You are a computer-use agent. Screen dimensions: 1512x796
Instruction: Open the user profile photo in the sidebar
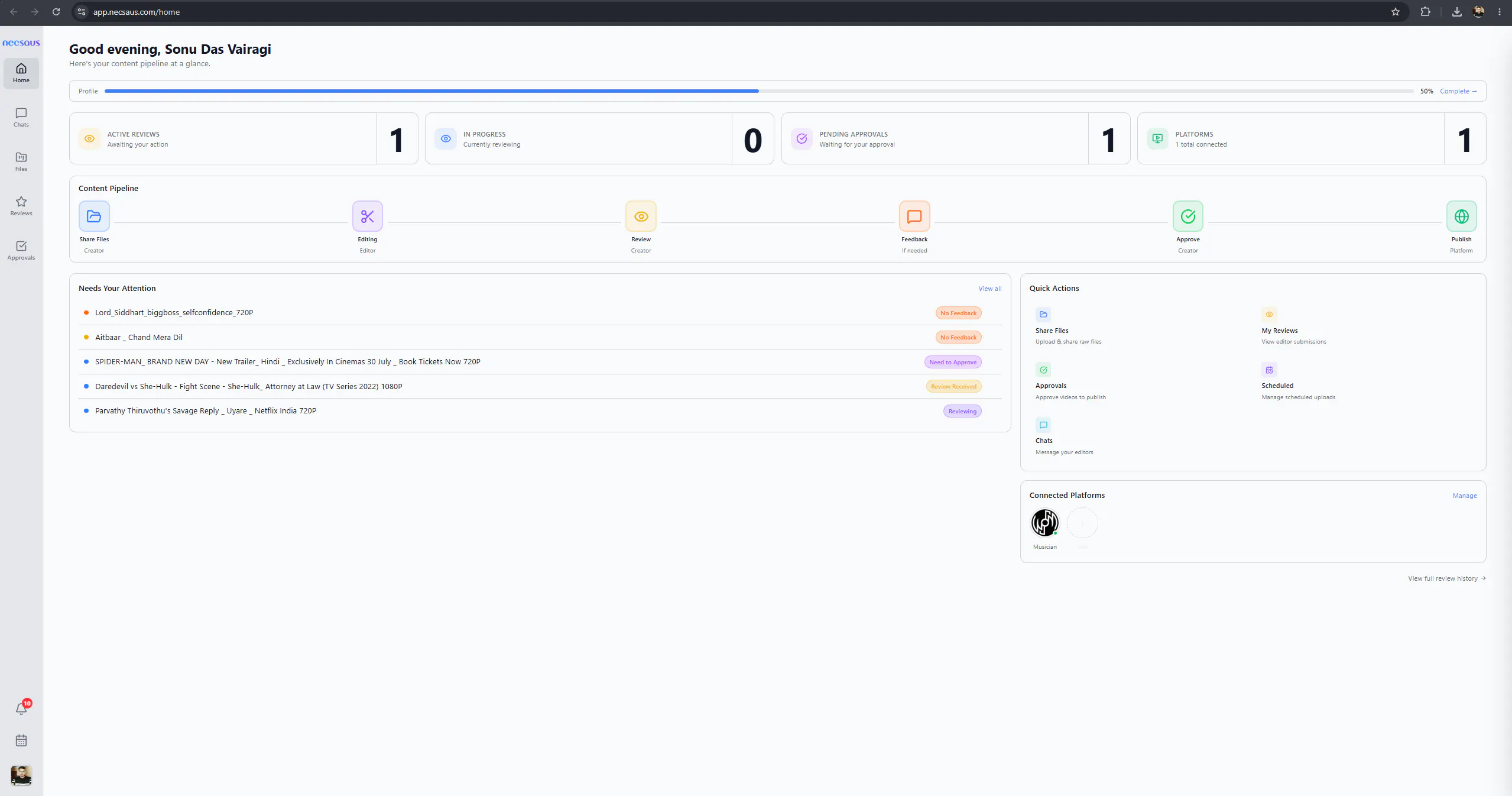[21, 775]
